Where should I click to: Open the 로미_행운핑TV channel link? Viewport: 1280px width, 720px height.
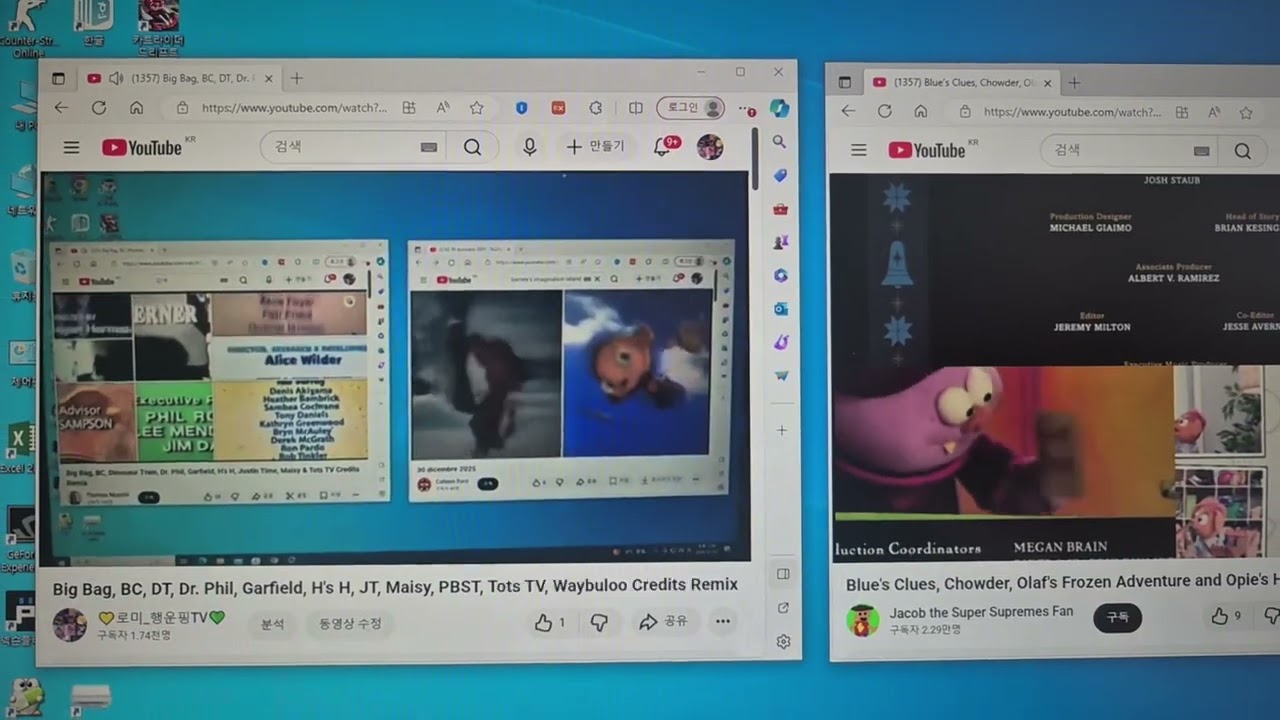tap(162, 618)
